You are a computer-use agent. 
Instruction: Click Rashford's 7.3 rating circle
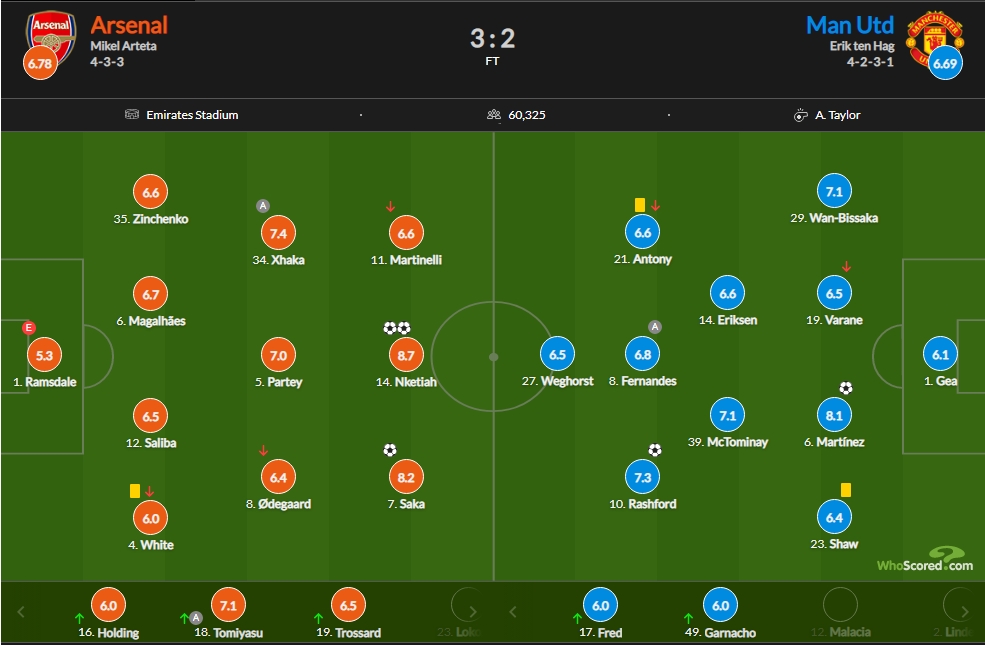point(643,477)
